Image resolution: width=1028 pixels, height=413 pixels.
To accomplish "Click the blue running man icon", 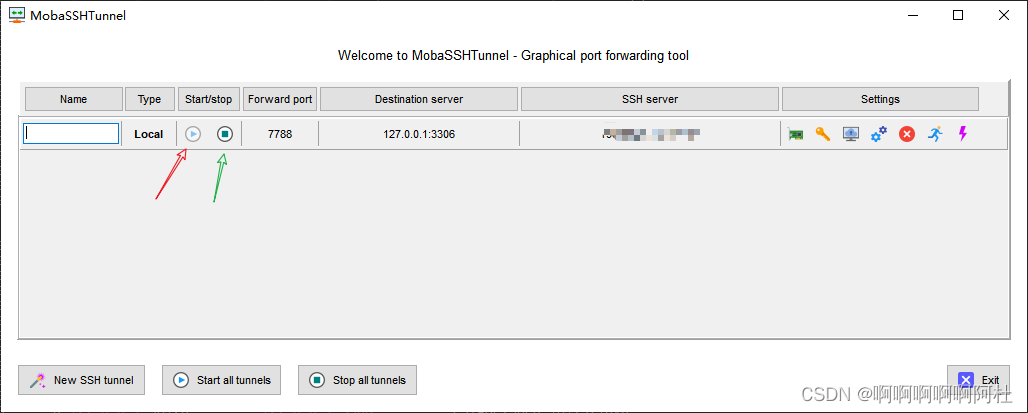I will 935,134.
